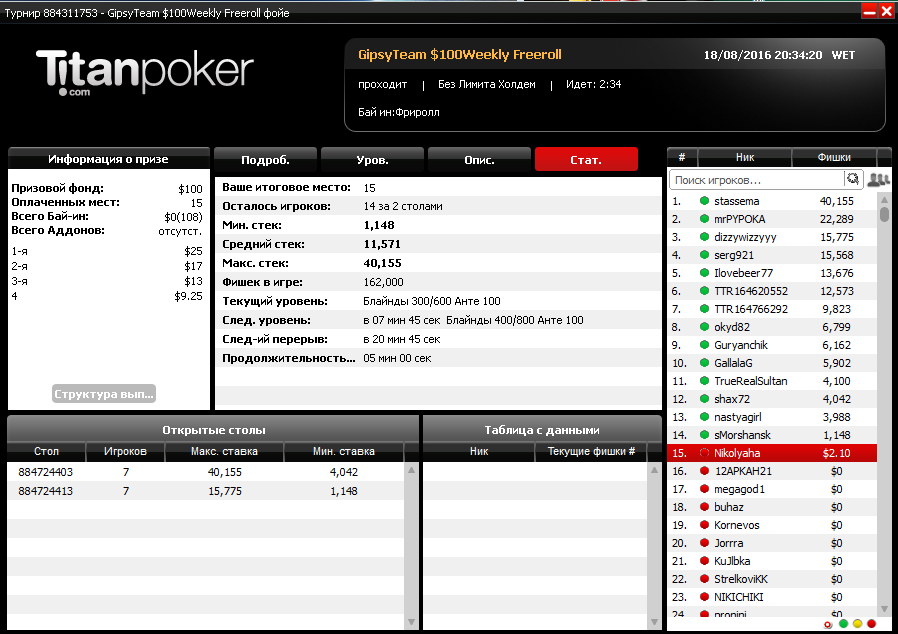Viewport: 898px width, 634px height.
Task: Select player megagod1 in the list
Action: (x=772, y=489)
